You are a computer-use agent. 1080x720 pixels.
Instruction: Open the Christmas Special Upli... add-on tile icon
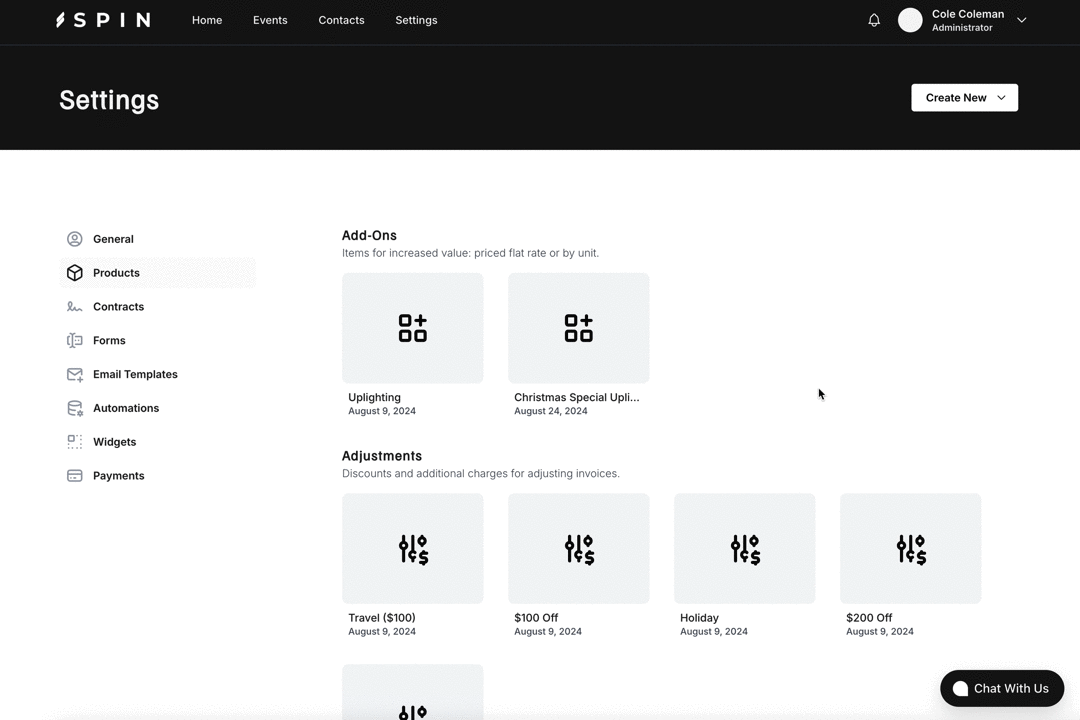pyautogui.click(x=579, y=328)
